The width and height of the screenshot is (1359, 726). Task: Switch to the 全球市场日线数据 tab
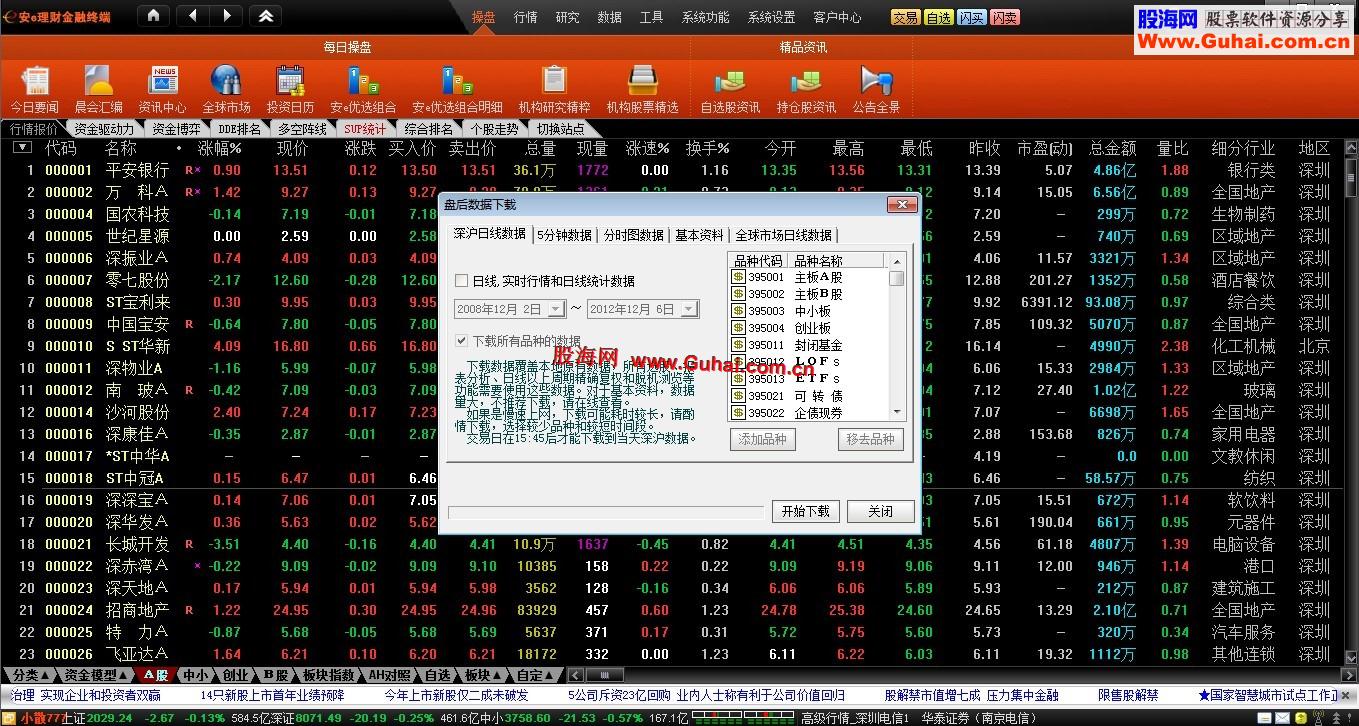(783, 235)
